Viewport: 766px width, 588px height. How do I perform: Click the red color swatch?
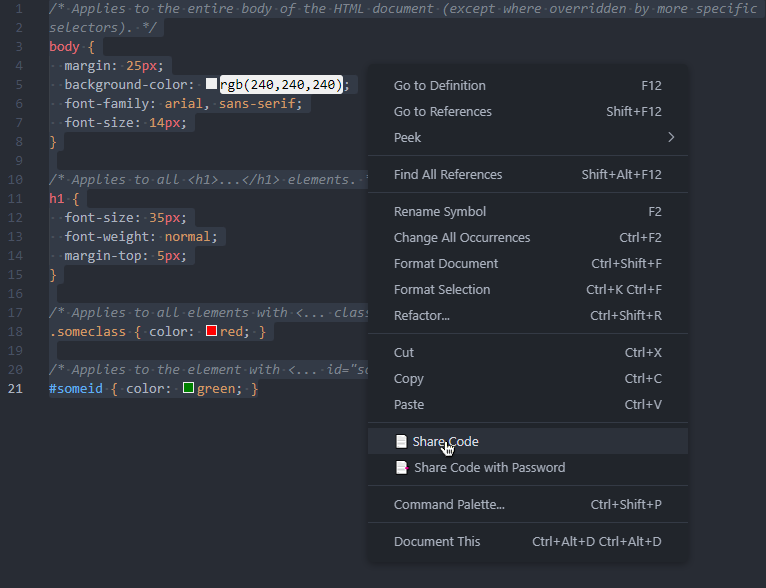pyautogui.click(x=211, y=330)
